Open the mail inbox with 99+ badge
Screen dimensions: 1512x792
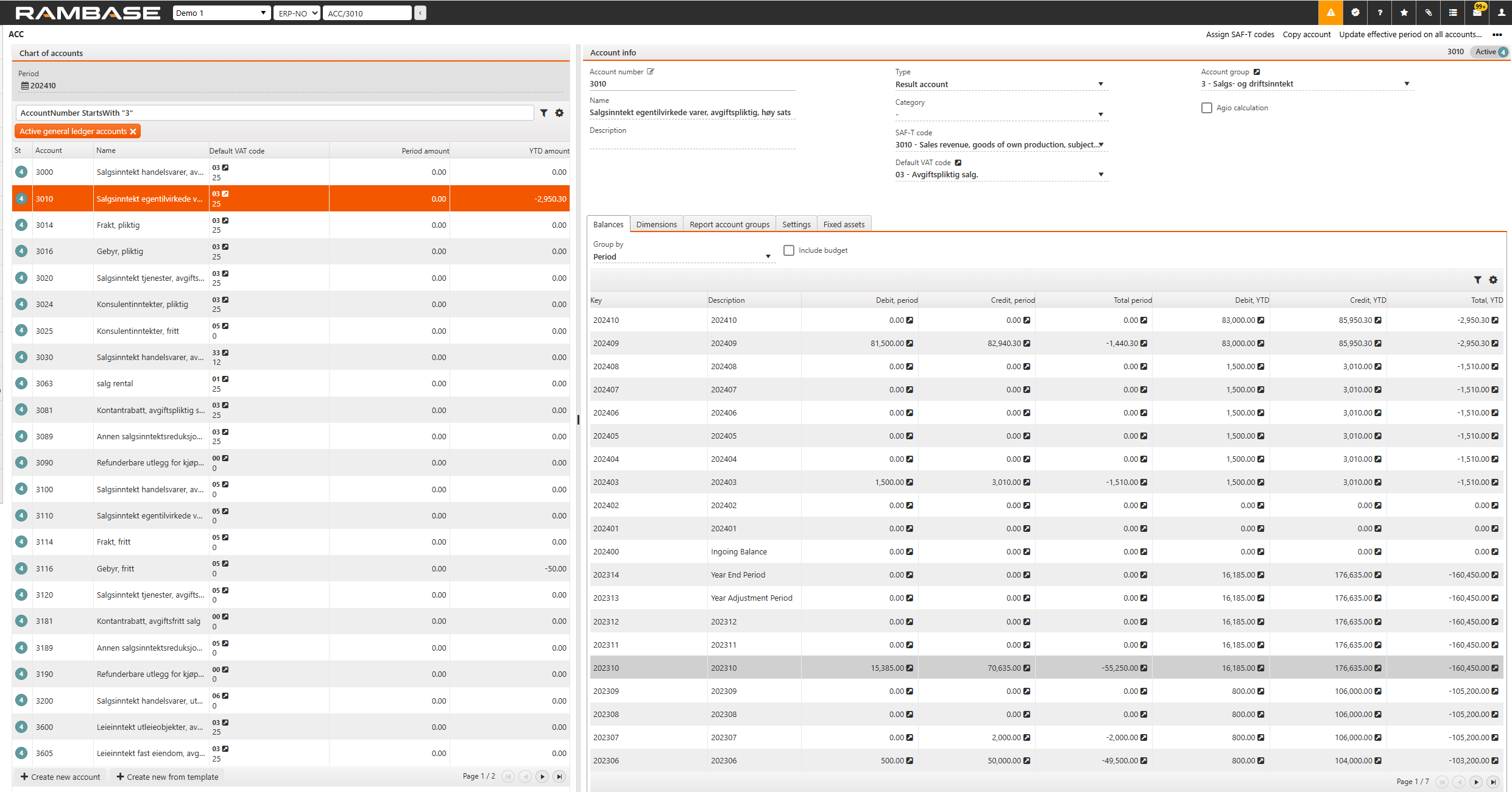click(x=1477, y=12)
